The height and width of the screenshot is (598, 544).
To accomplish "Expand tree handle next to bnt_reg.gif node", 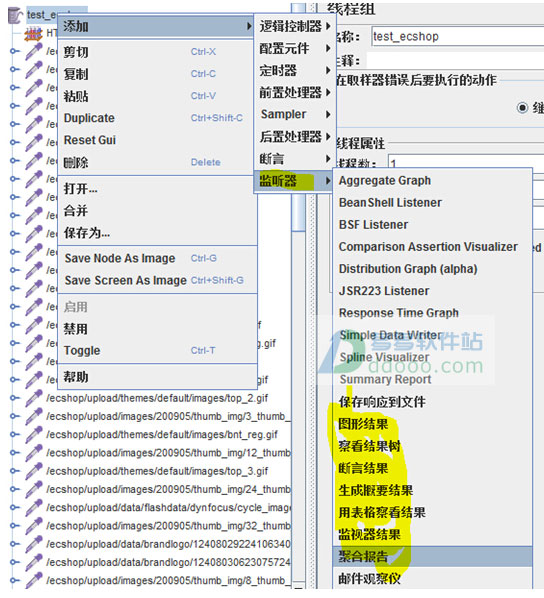I will click(x=14, y=434).
